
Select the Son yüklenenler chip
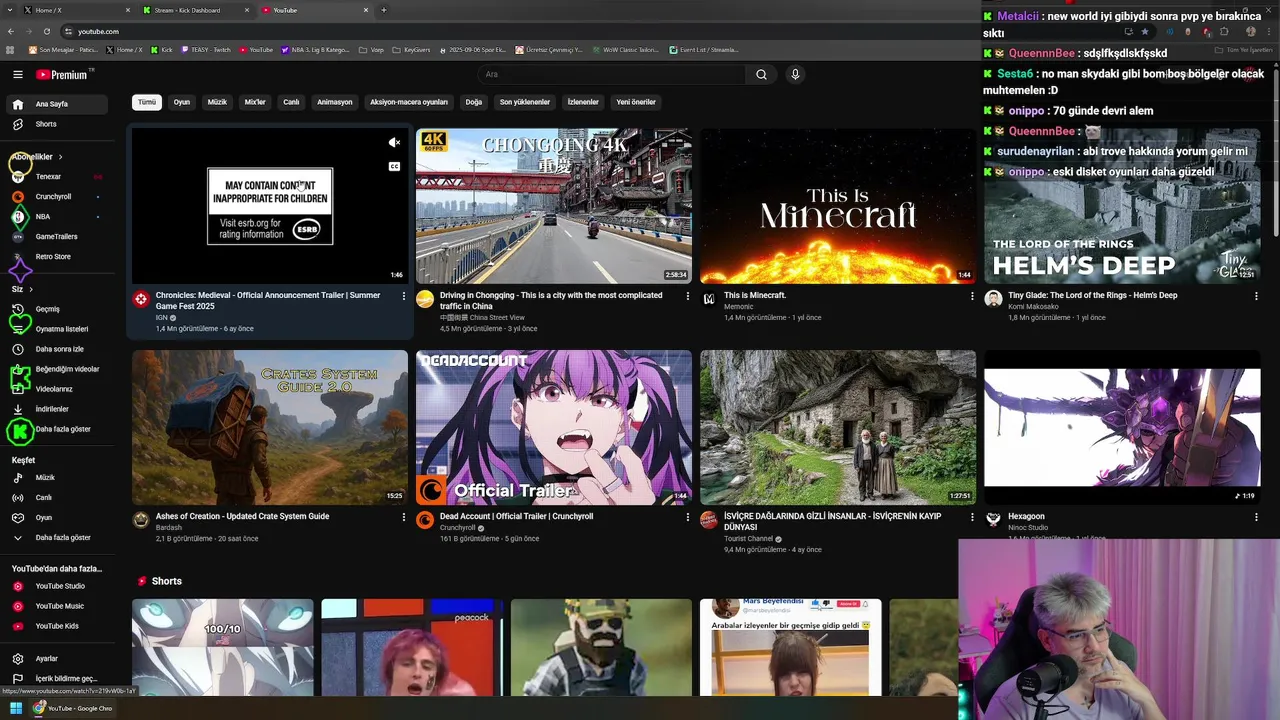pyautogui.click(x=525, y=102)
